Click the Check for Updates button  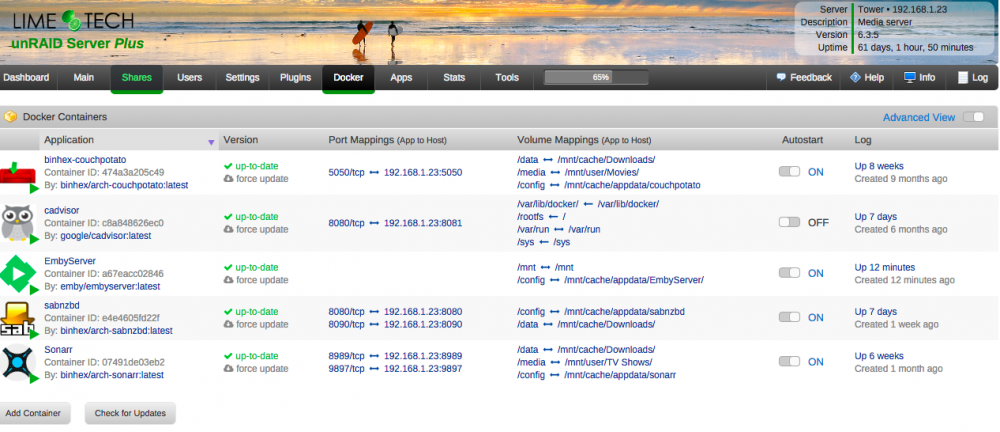pyautogui.click(x=130, y=413)
